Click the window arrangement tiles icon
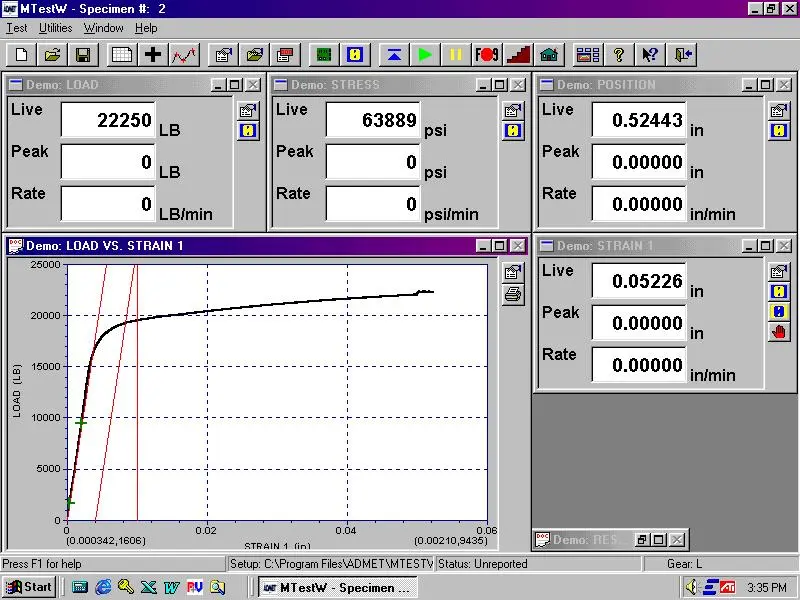The width and height of the screenshot is (800, 600). coord(588,54)
